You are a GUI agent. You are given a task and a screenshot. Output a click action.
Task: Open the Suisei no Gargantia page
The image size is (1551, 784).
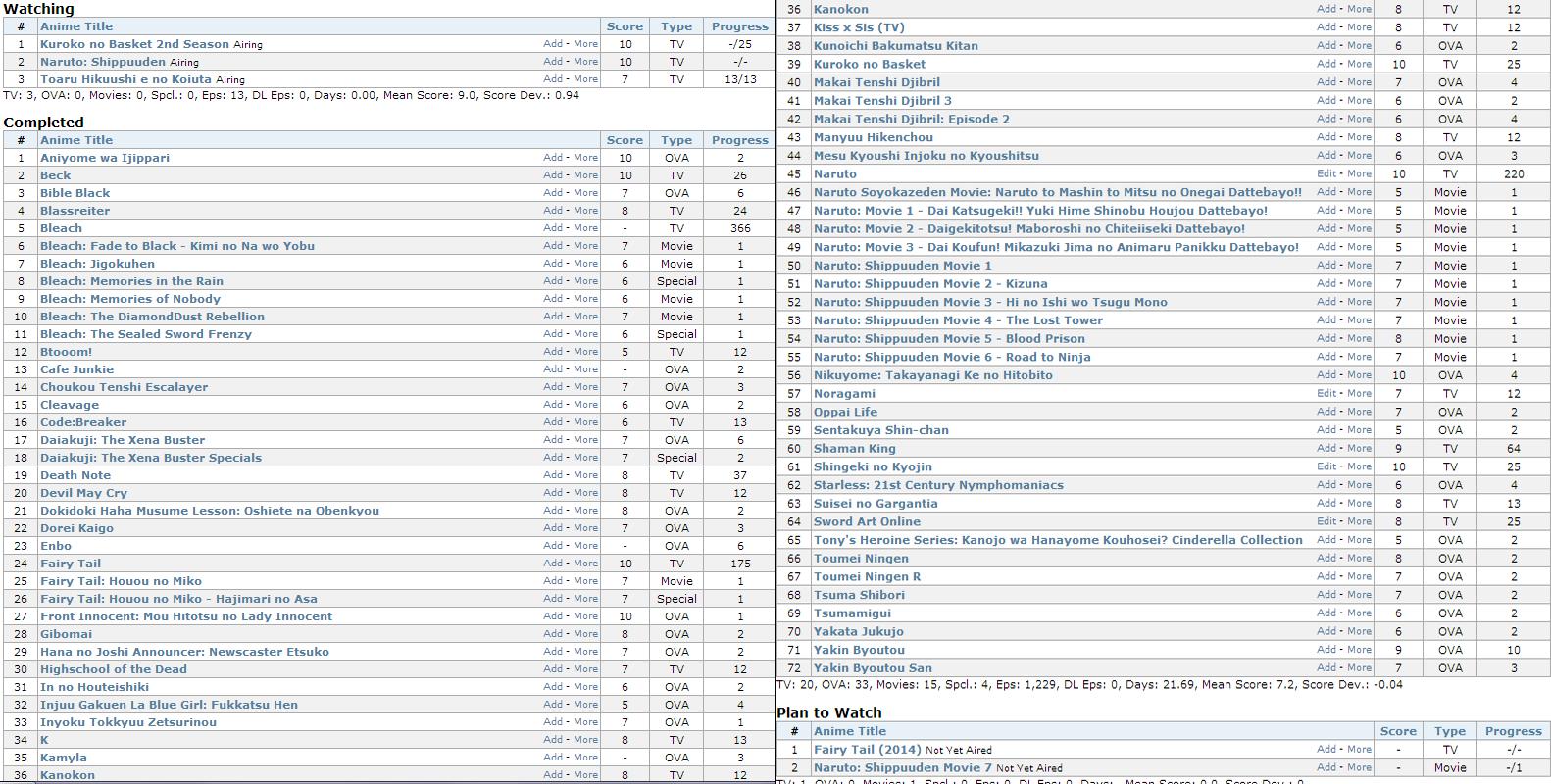click(x=876, y=504)
